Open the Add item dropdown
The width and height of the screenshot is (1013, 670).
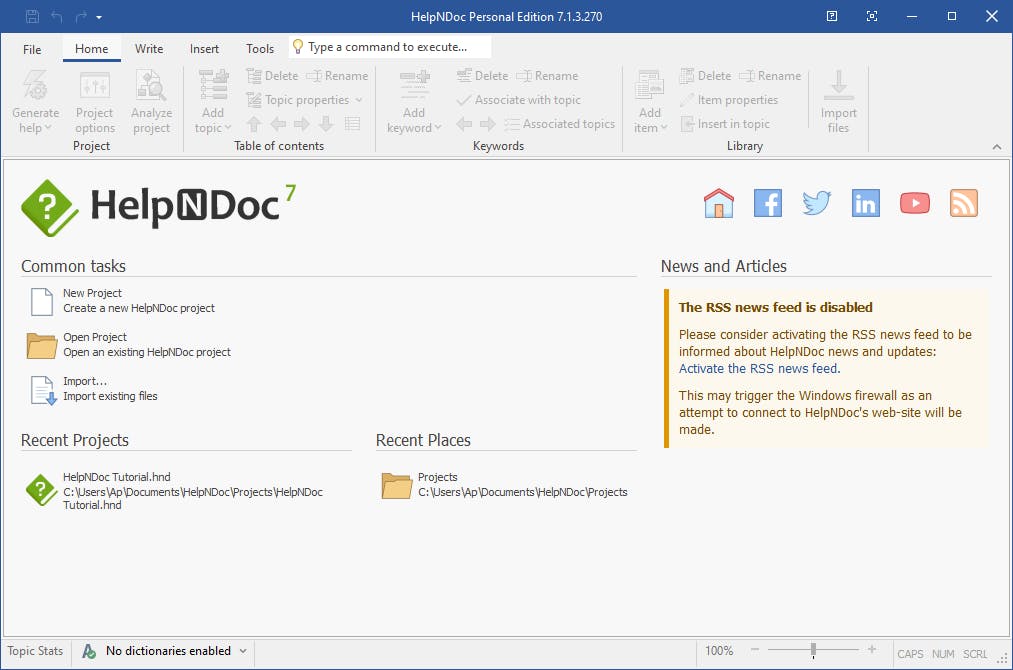coord(650,101)
